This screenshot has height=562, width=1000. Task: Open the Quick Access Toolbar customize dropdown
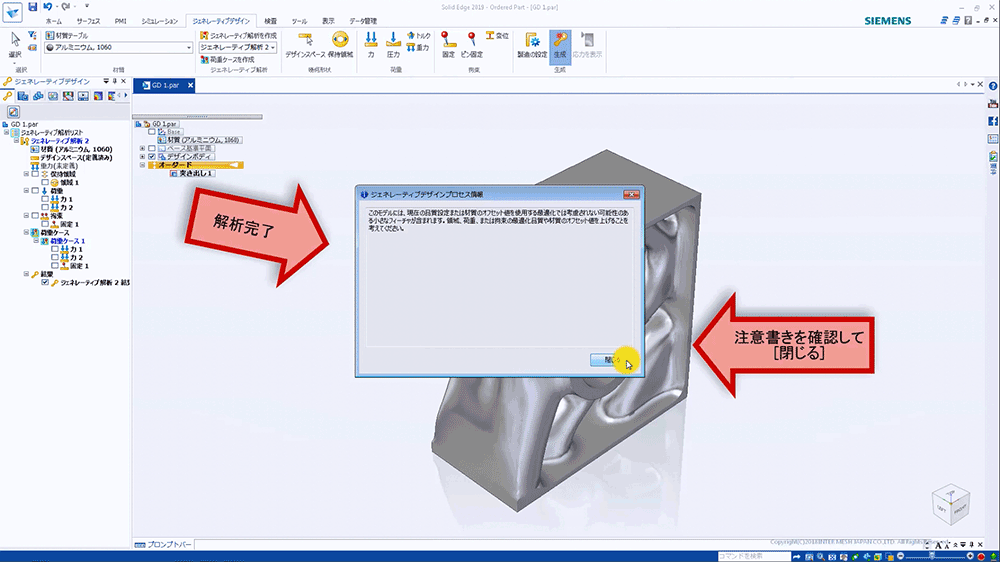pyautogui.click(x=87, y=6)
